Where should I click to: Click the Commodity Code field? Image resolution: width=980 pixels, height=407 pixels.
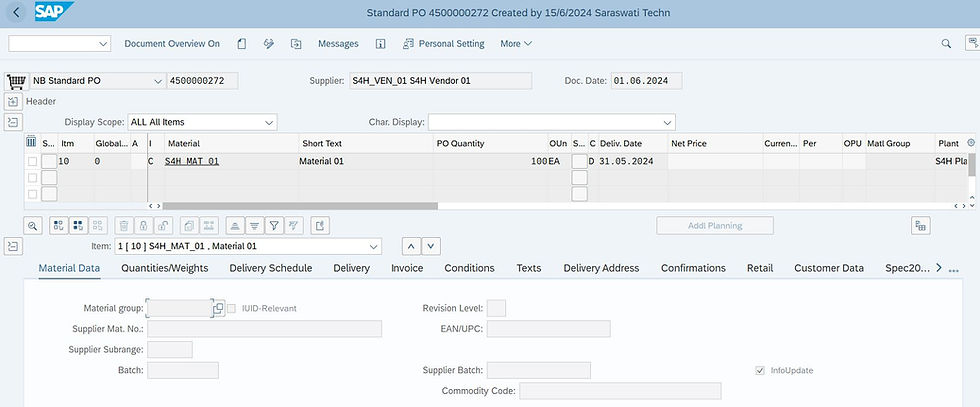(x=620, y=391)
